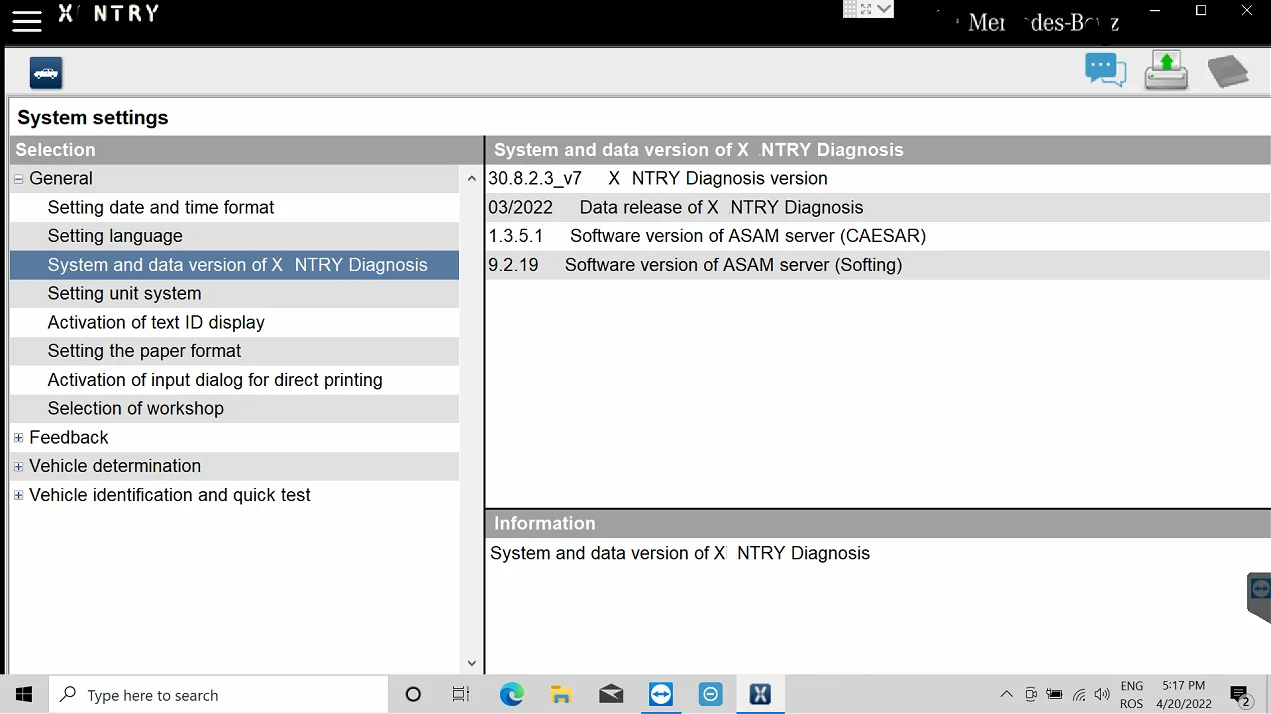This screenshot has height=714, width=1271.
Task: Select Setting language
Action: (x=235, y=236)
